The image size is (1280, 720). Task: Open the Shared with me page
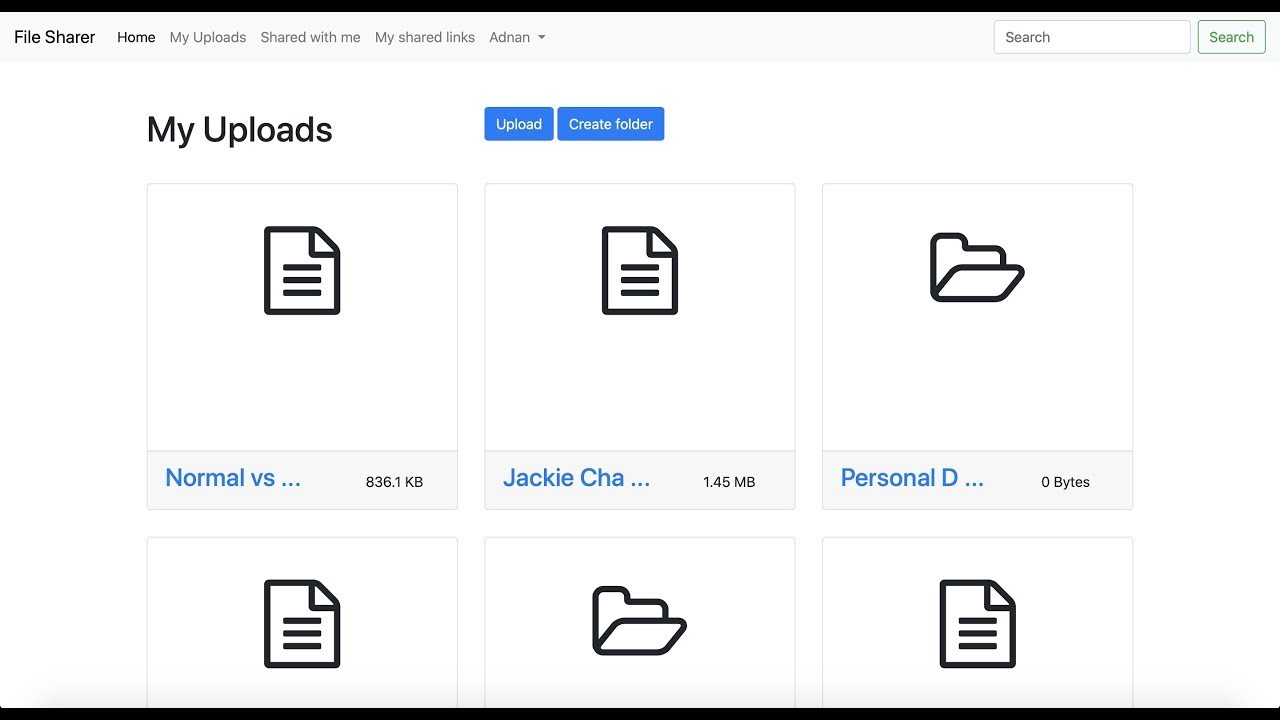310,37
